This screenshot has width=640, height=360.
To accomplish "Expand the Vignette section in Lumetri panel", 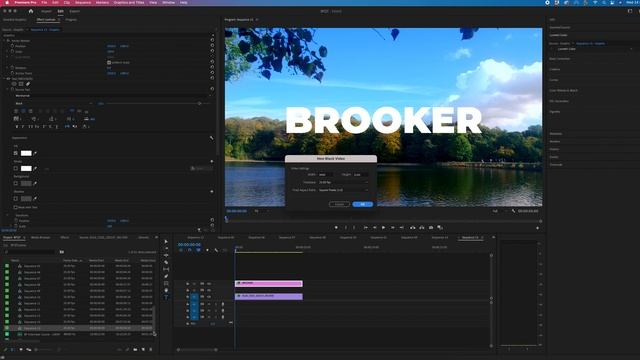I will 555,111.
